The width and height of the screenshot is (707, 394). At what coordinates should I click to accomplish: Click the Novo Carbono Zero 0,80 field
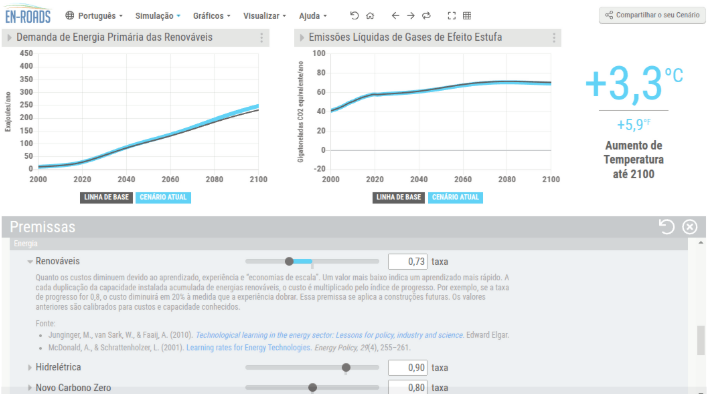[x=408, y=387]
